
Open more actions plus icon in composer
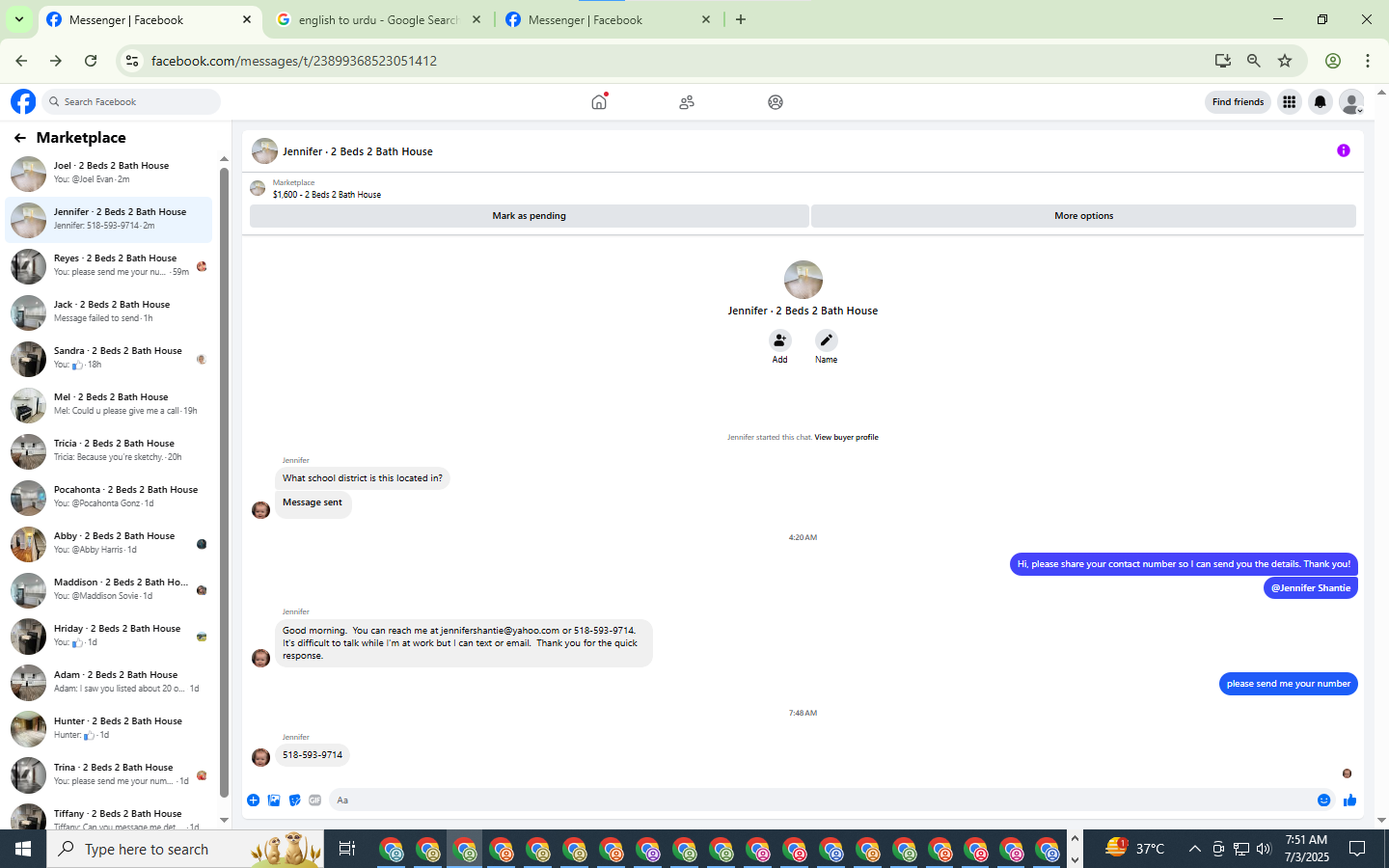coord(253,800)
